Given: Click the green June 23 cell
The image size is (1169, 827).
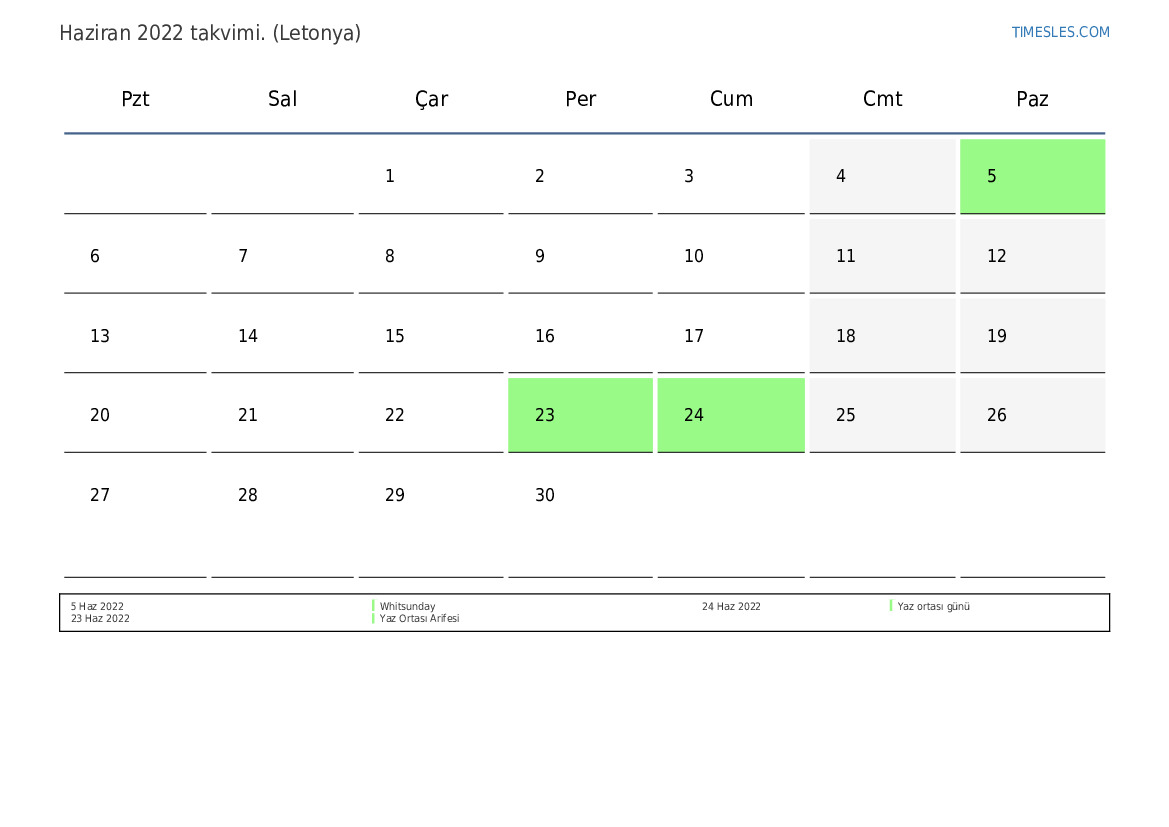Looking at the screenshot, I should pyautogui.click(x=580, y=415).
